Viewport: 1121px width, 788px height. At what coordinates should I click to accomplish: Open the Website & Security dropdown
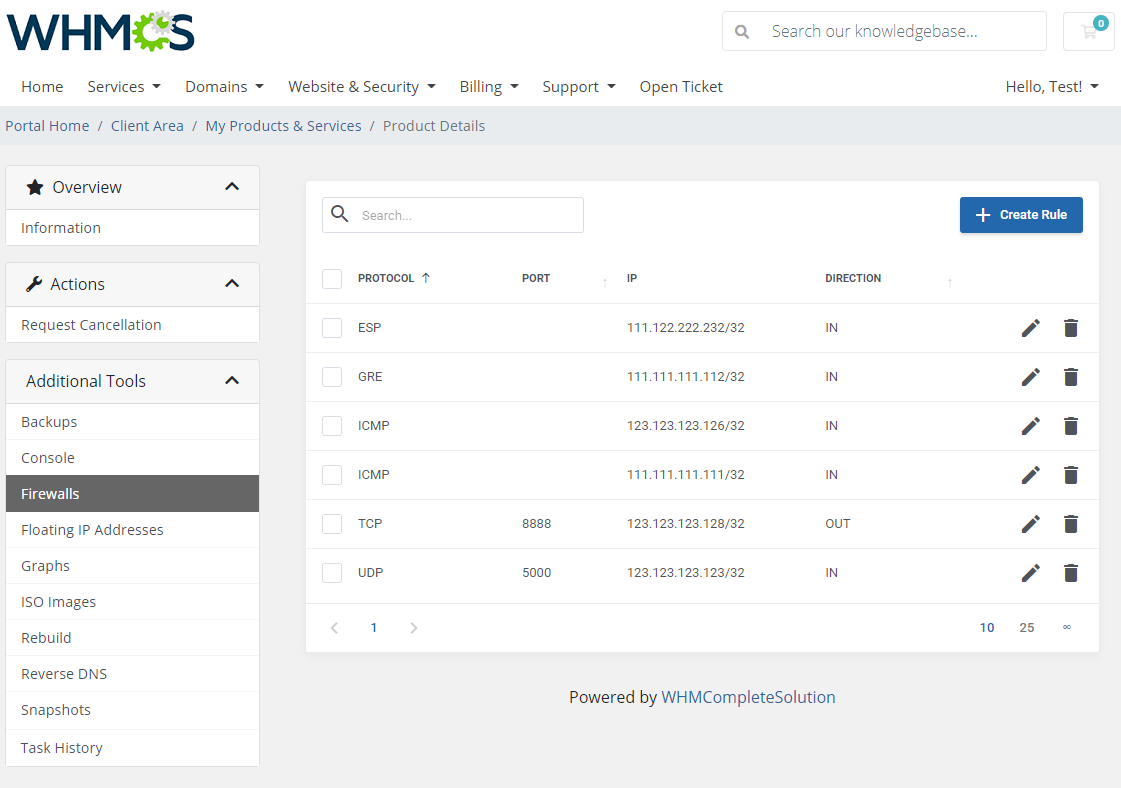(x=362, y=87)
